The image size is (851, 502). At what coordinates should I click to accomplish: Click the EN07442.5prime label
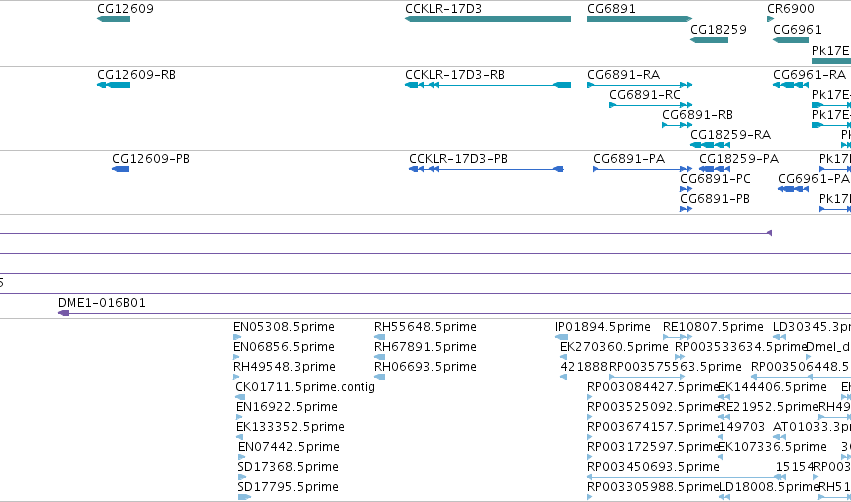click(289, 447)
